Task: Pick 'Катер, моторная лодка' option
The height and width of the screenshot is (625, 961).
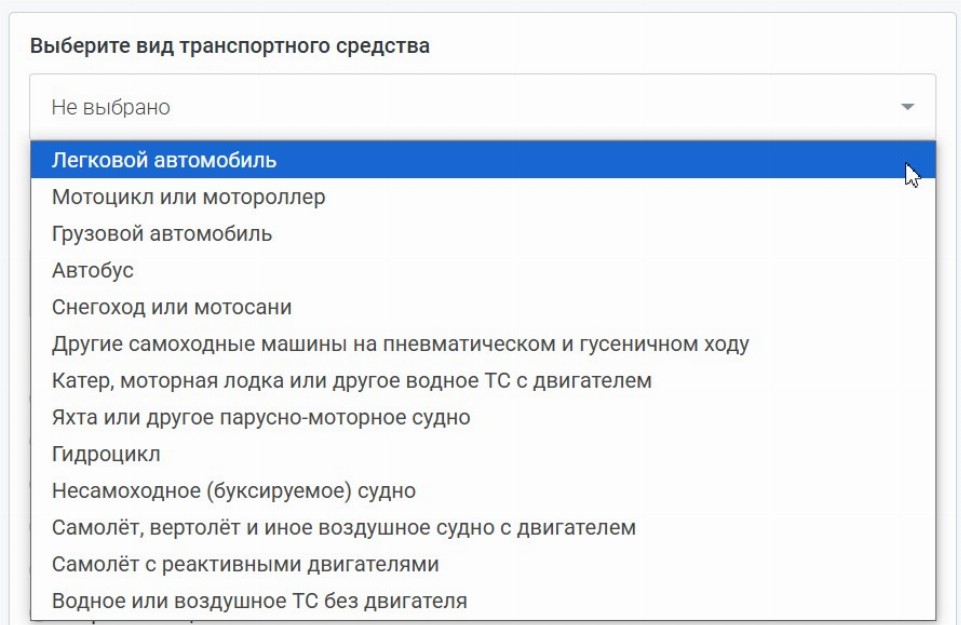Action: click(x=352, y=381)
